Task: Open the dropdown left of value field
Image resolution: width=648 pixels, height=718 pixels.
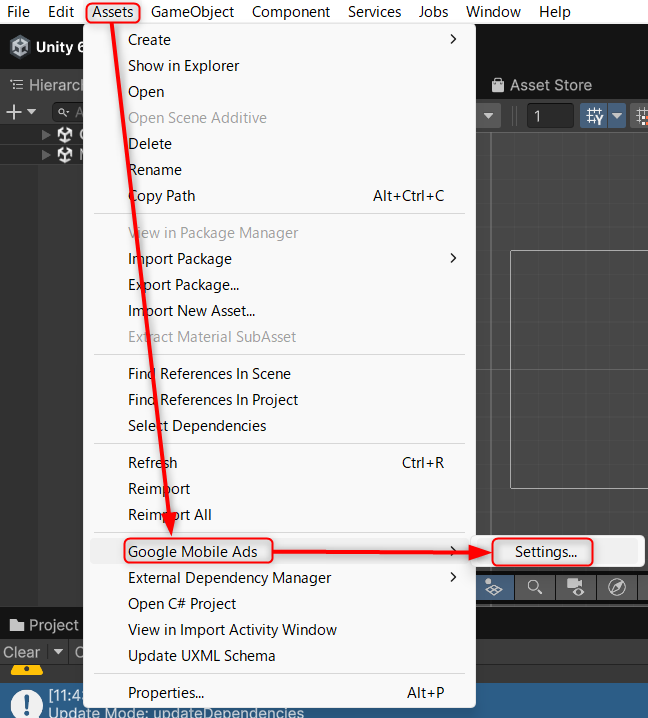Action: pos(489,116)
